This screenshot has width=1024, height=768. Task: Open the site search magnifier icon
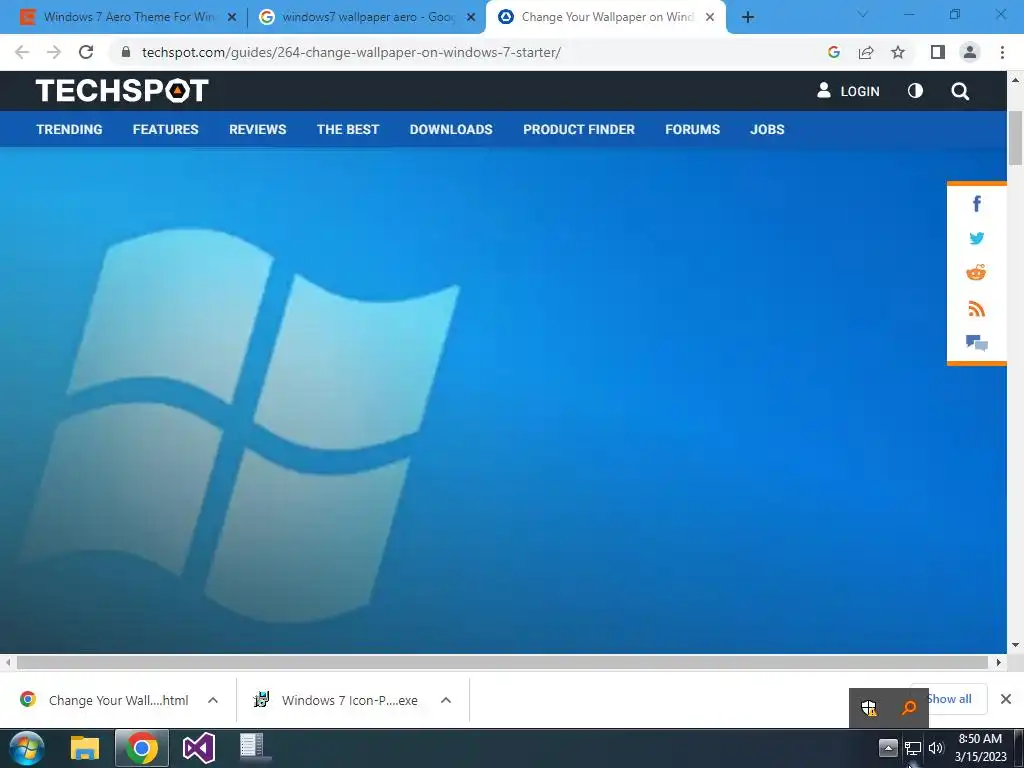coord(960,91)
